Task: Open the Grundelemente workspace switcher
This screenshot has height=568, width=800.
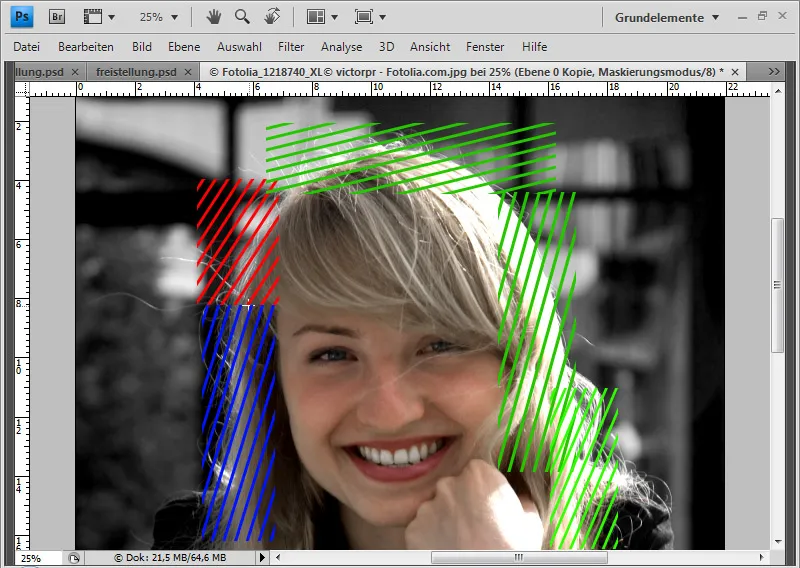Action: [667, 17]
